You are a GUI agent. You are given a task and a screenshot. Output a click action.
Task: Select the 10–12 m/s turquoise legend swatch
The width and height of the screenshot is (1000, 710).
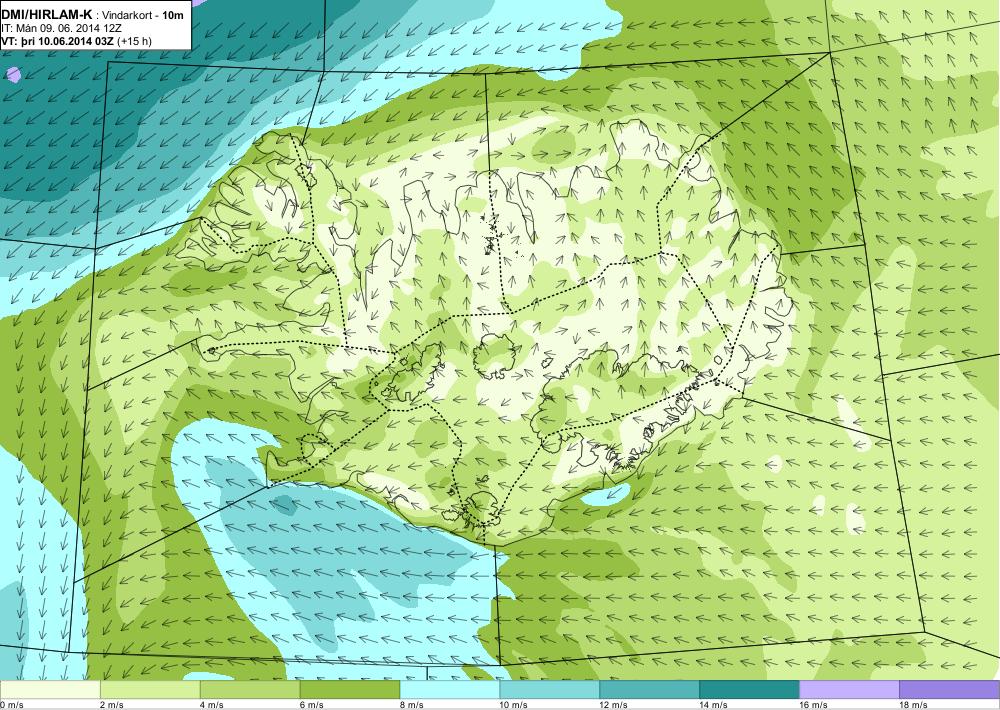pyautogui.click(x=550, y=690)
